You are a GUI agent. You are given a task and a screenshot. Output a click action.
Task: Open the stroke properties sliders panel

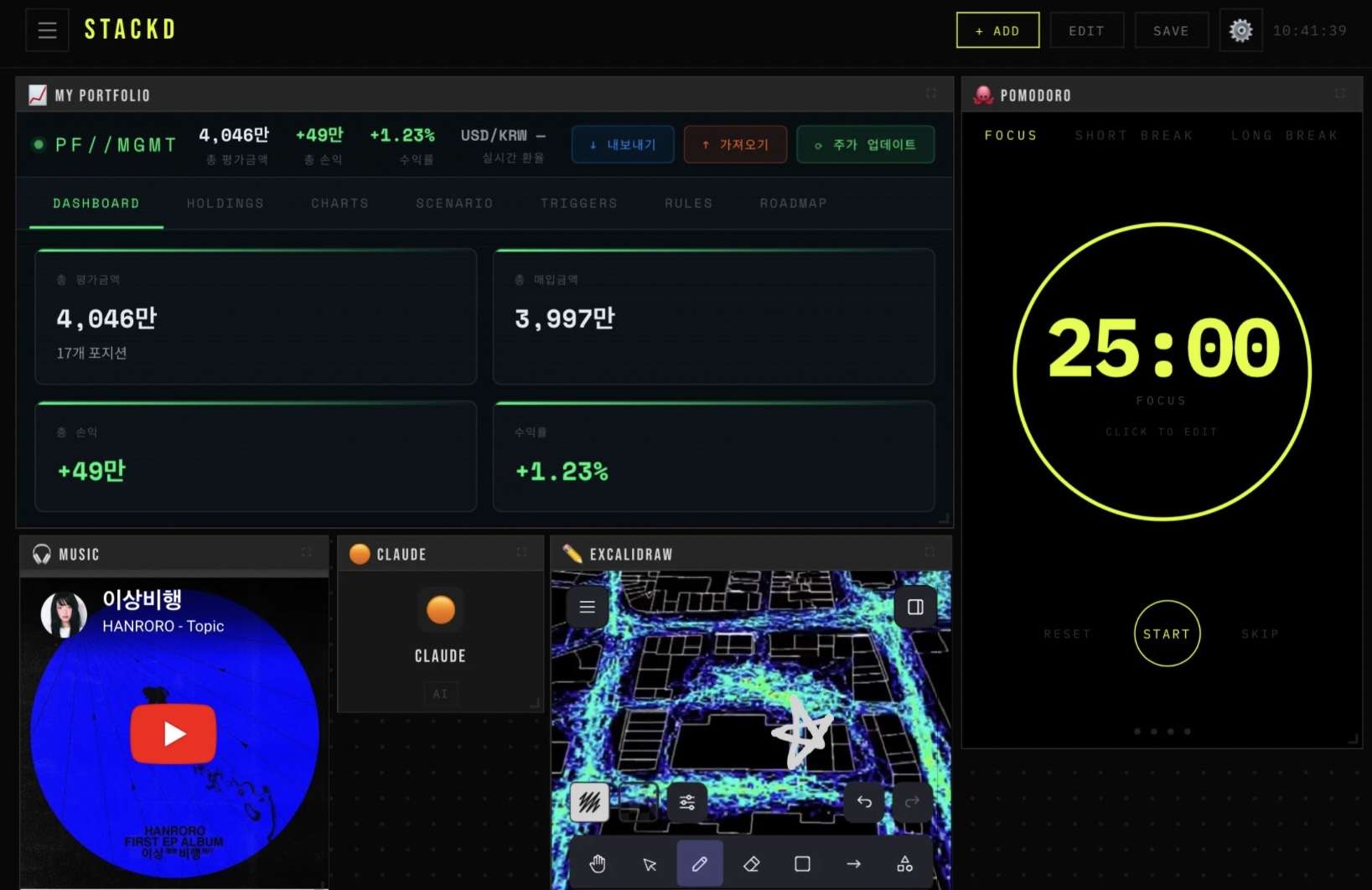[687, 802]
